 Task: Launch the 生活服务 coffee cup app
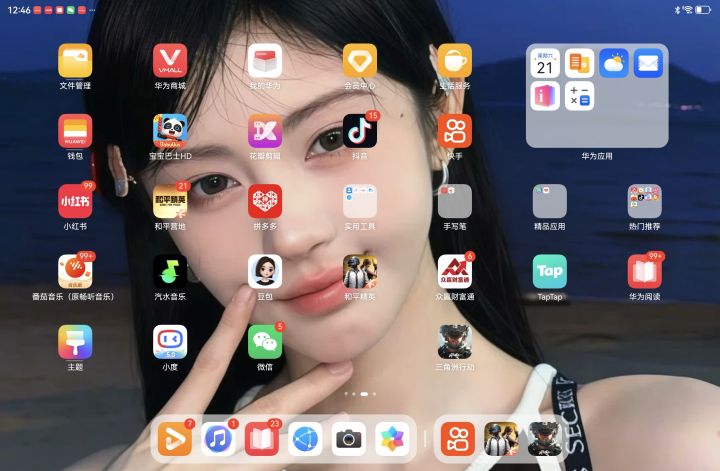(455, 61)
